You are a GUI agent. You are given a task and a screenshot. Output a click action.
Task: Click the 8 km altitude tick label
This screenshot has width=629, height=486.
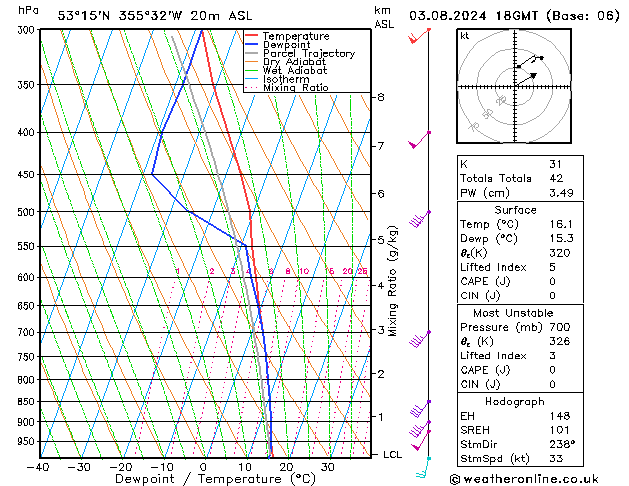click(380, 97)
